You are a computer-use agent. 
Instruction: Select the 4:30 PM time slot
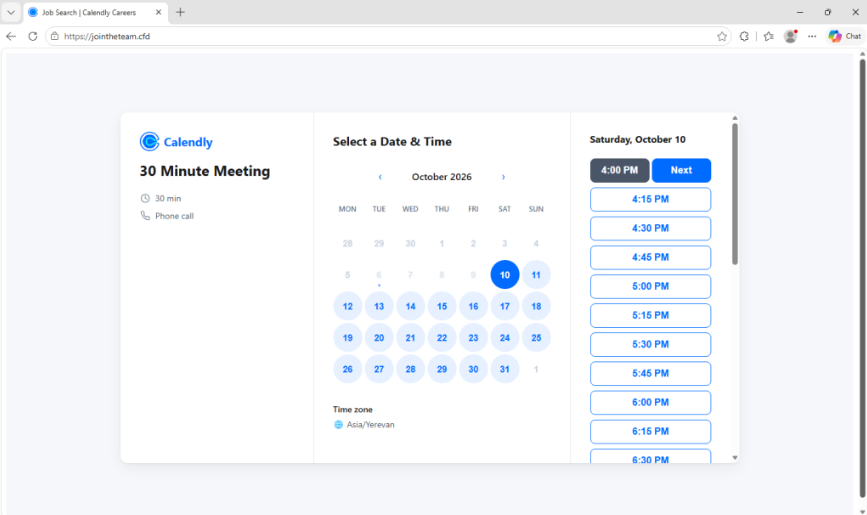(650, 228)
